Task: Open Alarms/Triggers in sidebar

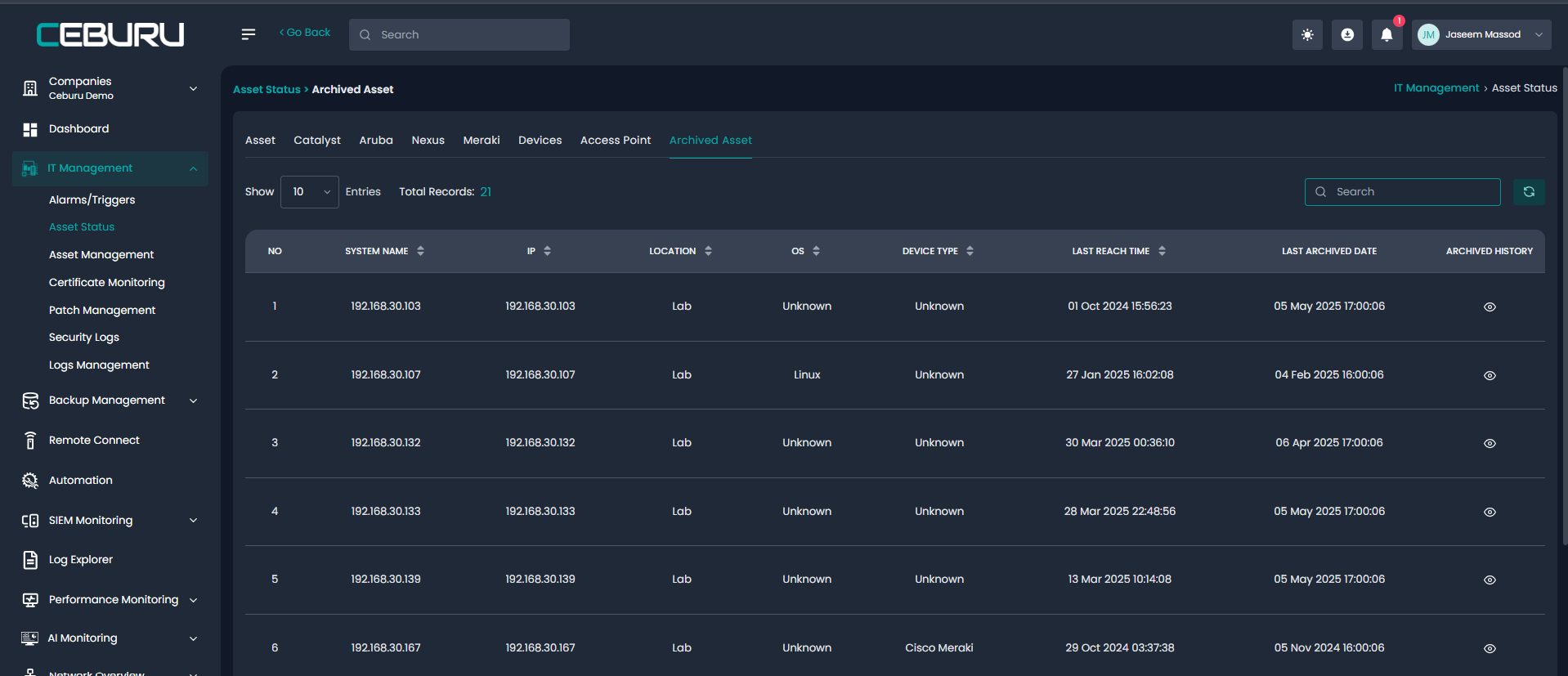Action: [92, 200]
